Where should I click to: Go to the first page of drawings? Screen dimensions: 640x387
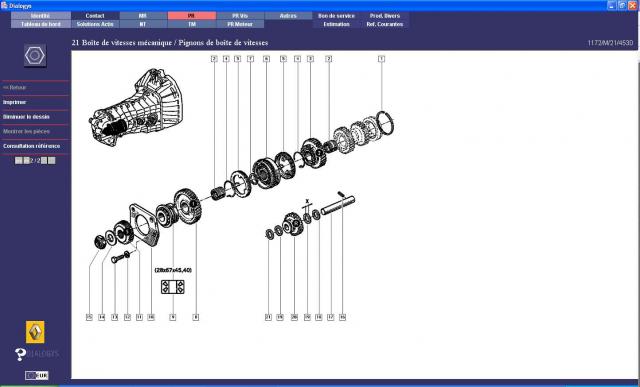[x=18, y=160]
